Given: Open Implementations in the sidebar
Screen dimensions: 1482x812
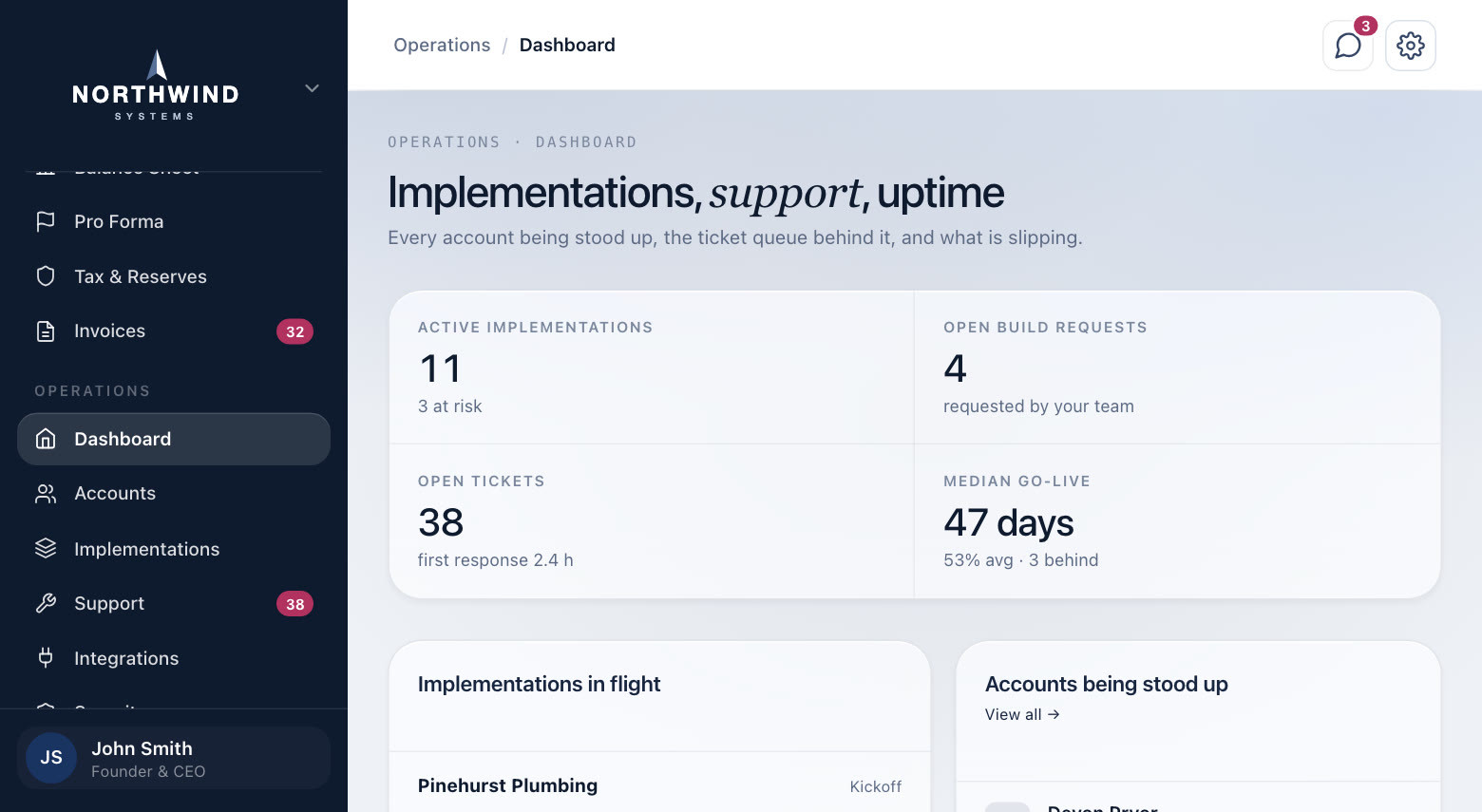Looking at the screenshot, I should point(174,549).
